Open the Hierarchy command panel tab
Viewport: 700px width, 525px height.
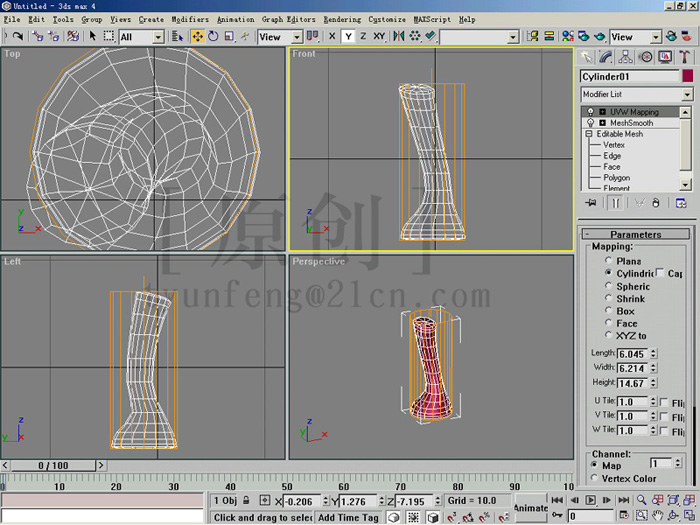625,57
